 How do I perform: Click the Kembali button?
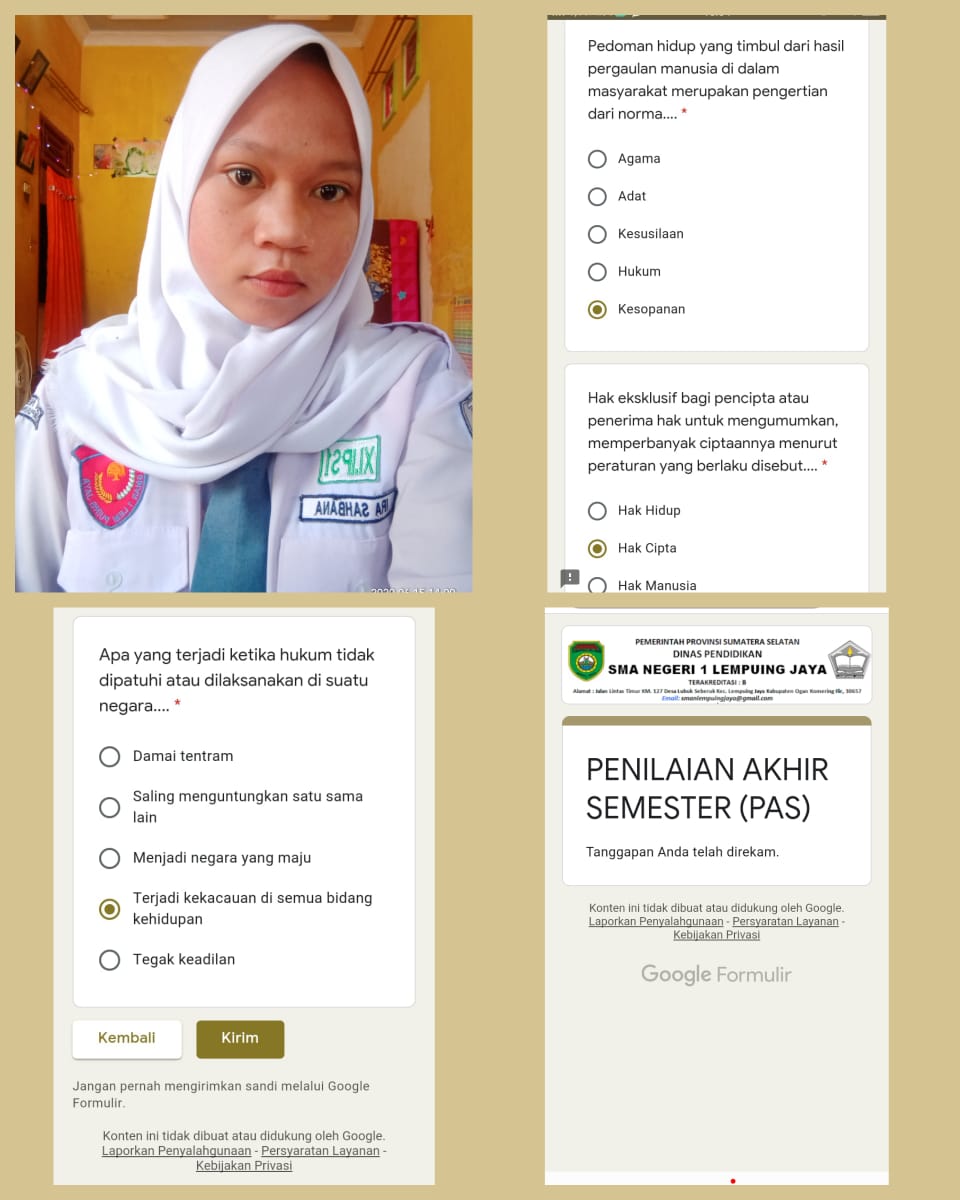(127, 1039)
